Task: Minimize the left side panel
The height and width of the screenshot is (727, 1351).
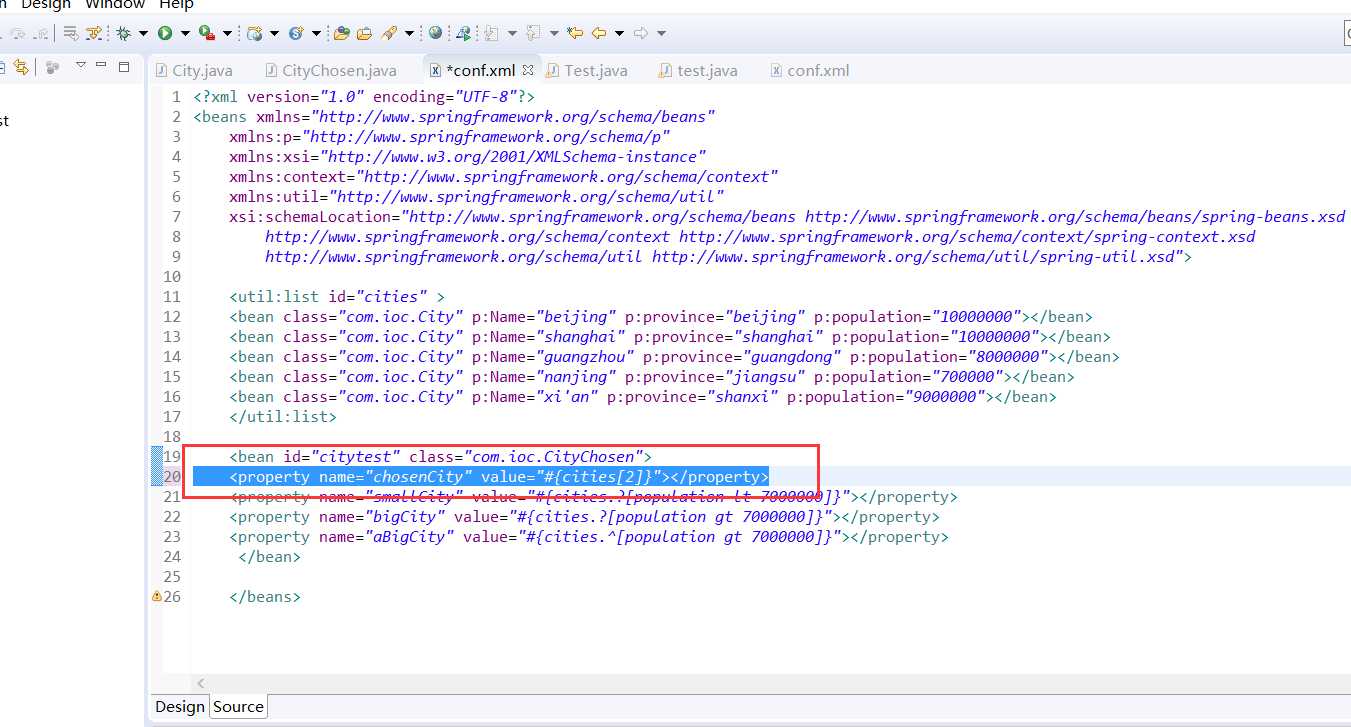Action: coord(101,65)
